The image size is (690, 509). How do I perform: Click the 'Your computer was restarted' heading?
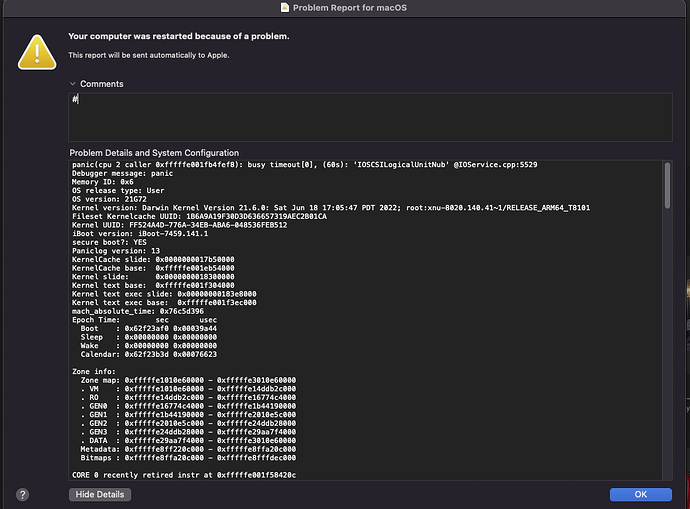178,36
